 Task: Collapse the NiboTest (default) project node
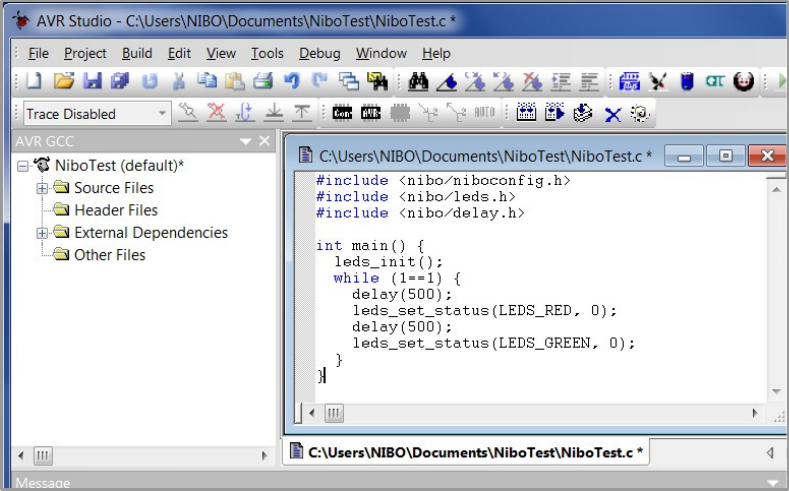pos(23,165)
